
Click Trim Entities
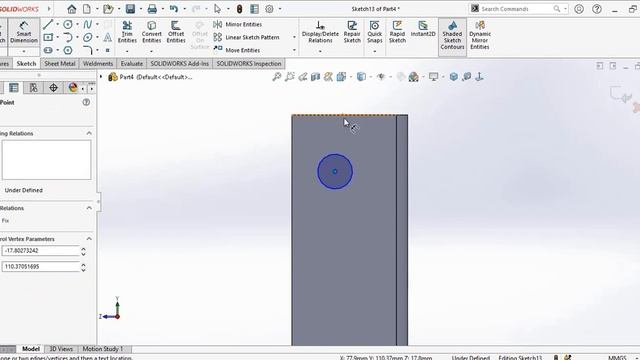pos(127,32)
